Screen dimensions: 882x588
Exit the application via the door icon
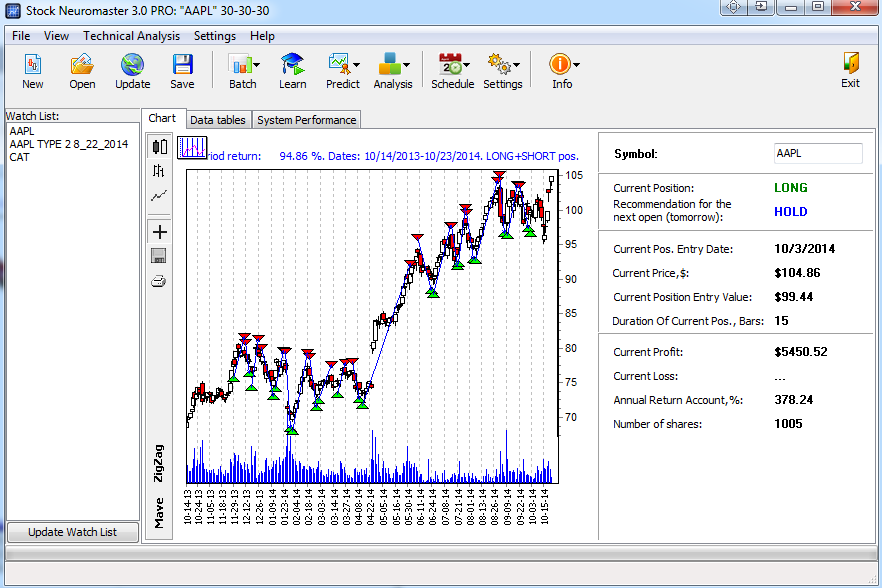[850, 71]
